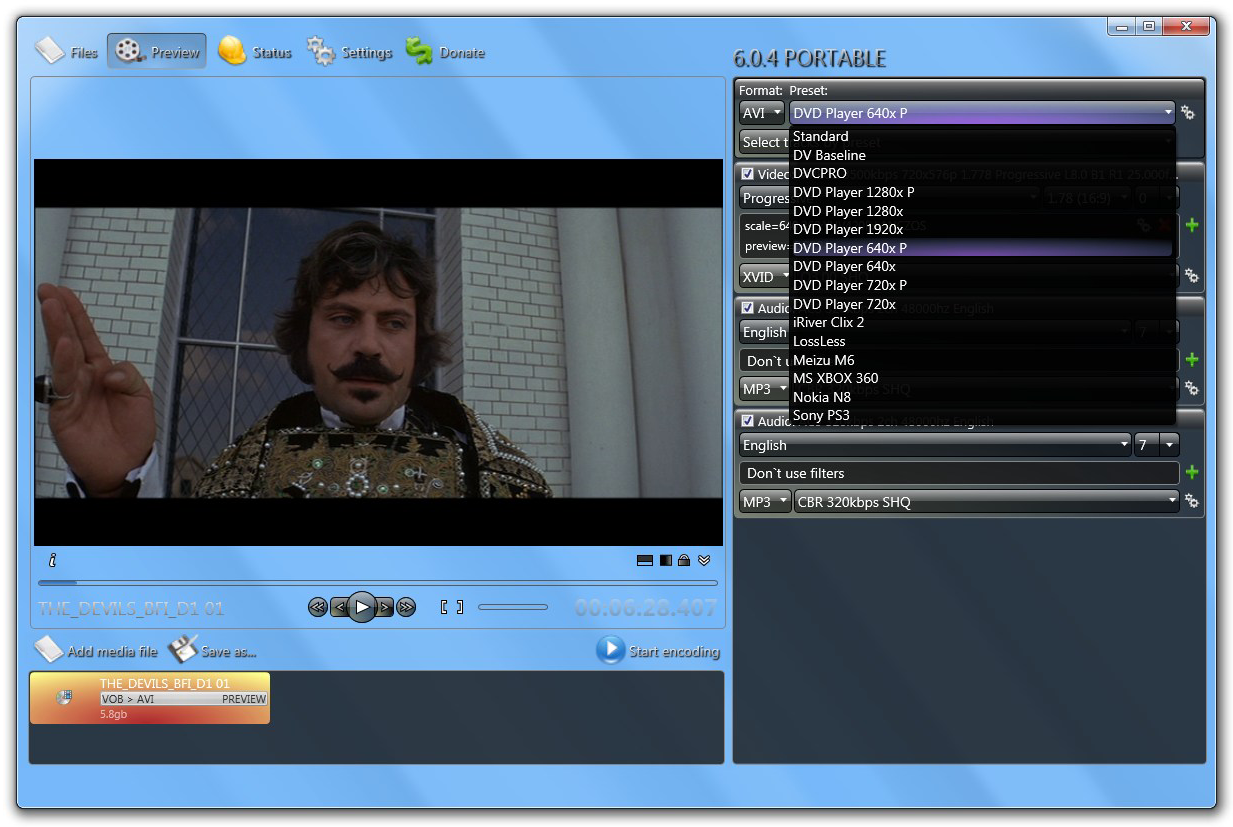Open second audio English language dropdown

pyautogui.click(x=935, y=445)
